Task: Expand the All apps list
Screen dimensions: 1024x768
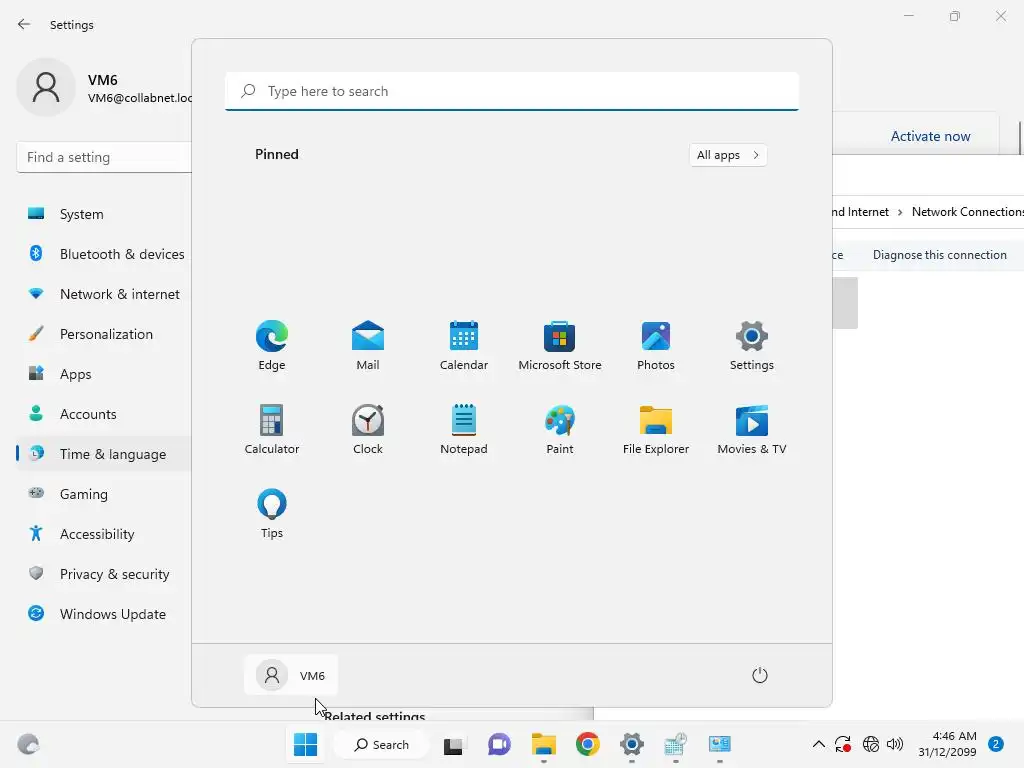Action: coord(728,155)
